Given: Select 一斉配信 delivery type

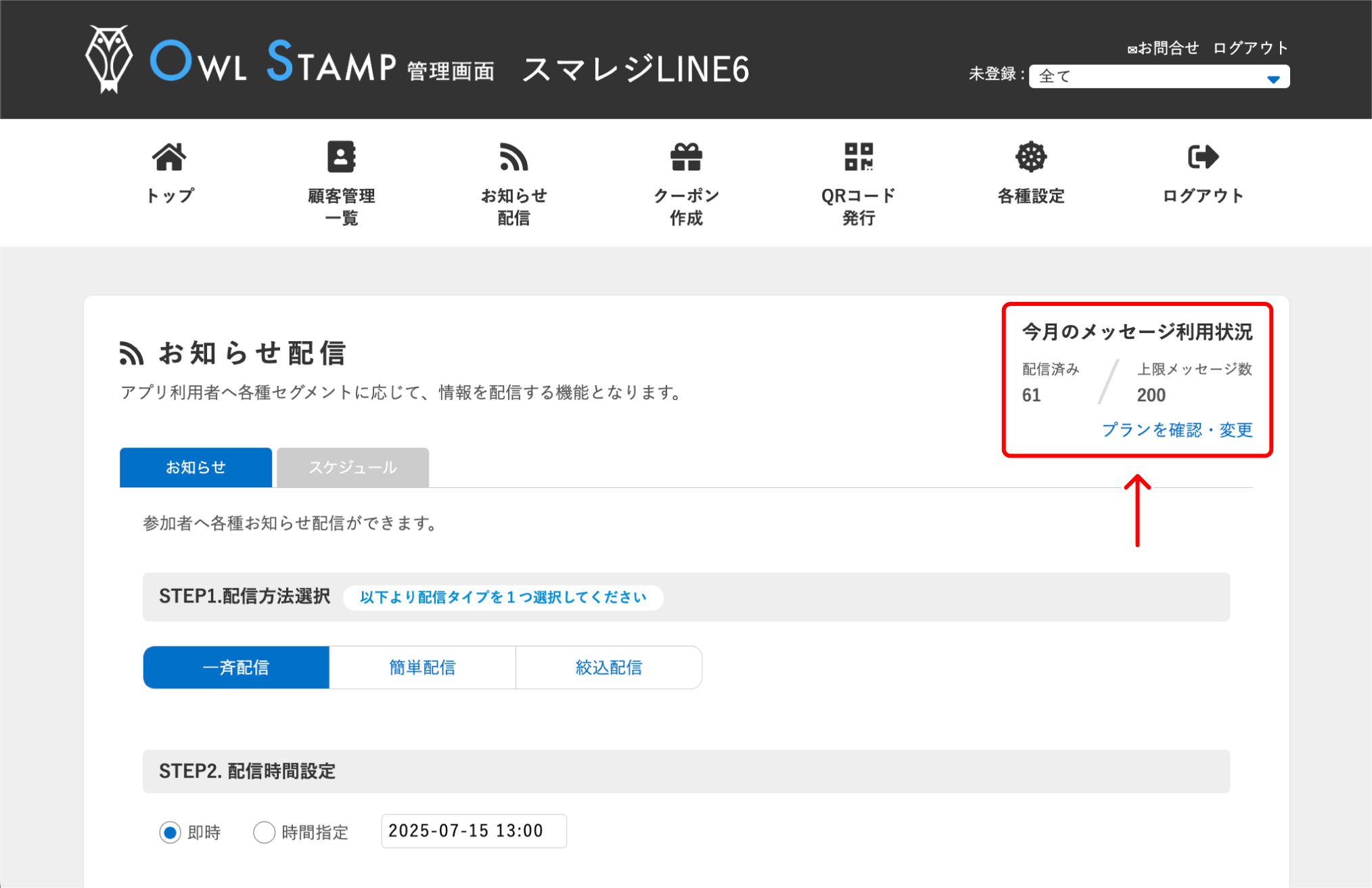Looking at the screenshot, I should pyautogui.click(x=236, y=667).
